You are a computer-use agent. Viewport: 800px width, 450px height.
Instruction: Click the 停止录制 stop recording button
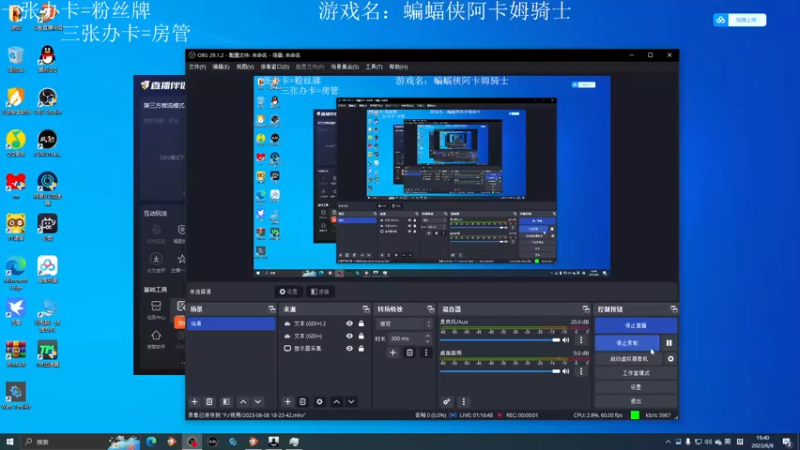627,343
